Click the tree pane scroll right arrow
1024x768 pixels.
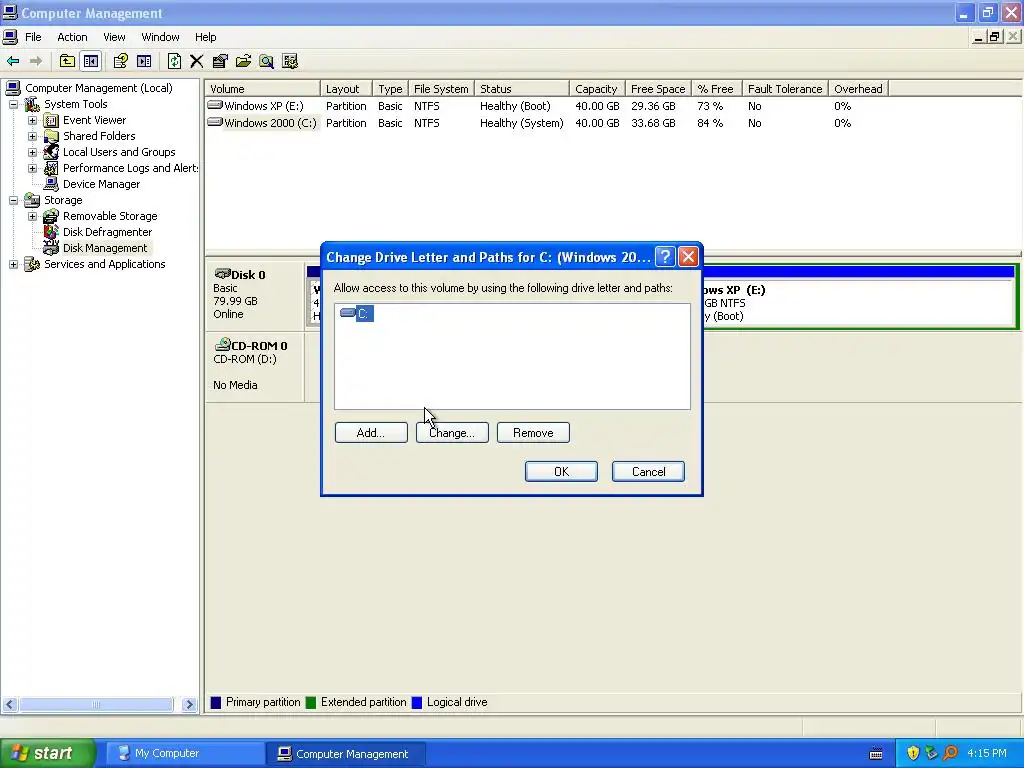[189, 705]
